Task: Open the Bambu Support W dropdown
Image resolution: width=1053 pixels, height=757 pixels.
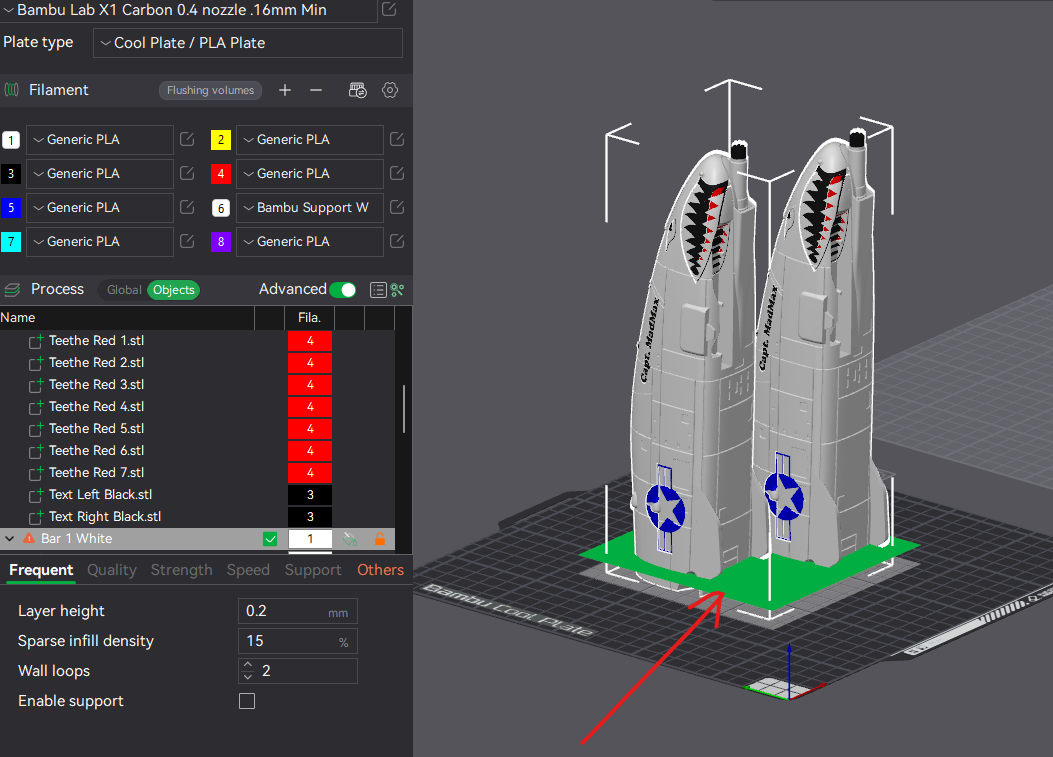Action: coord(309,208)
